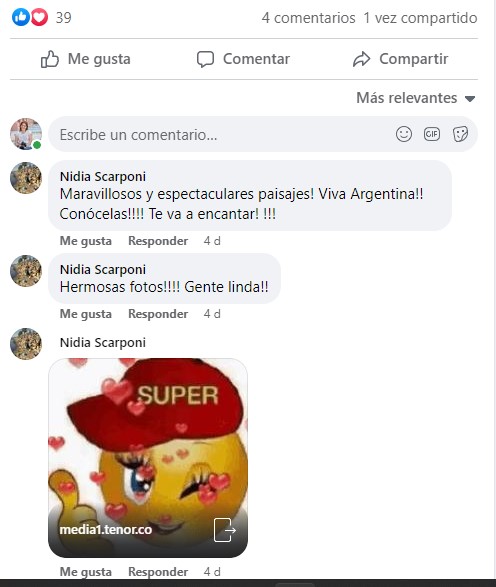
Task: Expand the Más relevantes sort dropdown
Action: pos(416,98)
